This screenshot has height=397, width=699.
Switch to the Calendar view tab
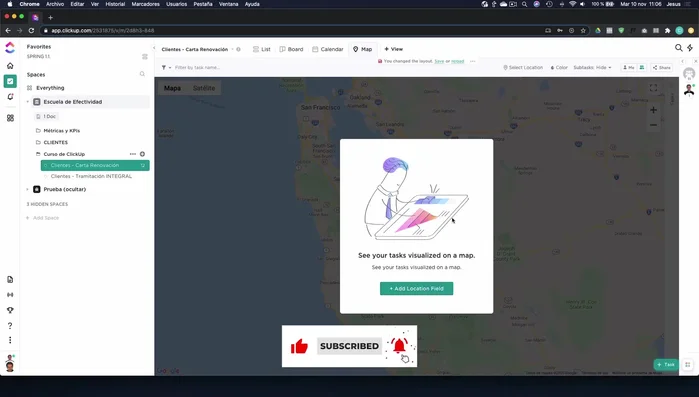coord(328,49)
